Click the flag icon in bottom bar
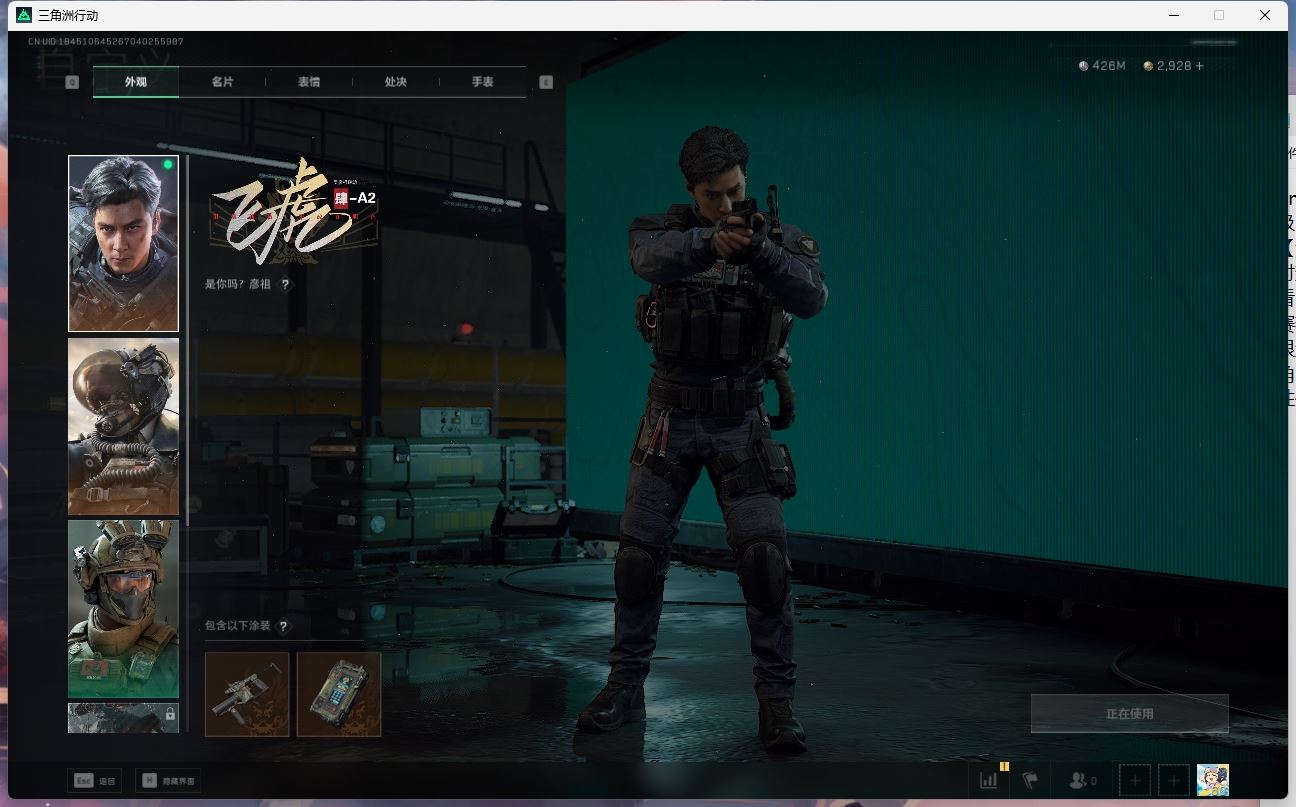The width and height of the screenshot is (1296, 807). (x=1030, y=780)
